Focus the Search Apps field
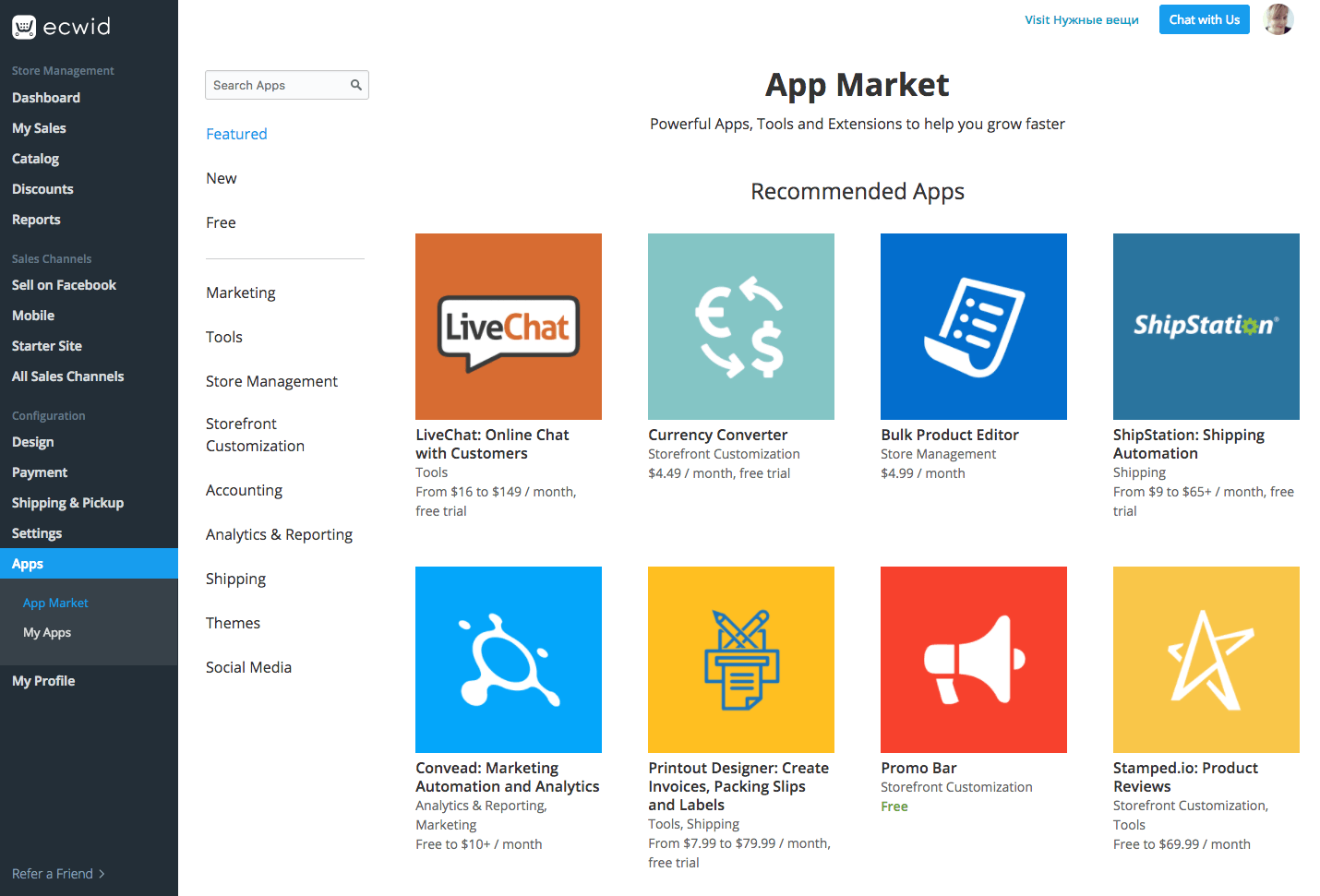The width and height of the screenshot is (1320, 896). click(287, 85)
